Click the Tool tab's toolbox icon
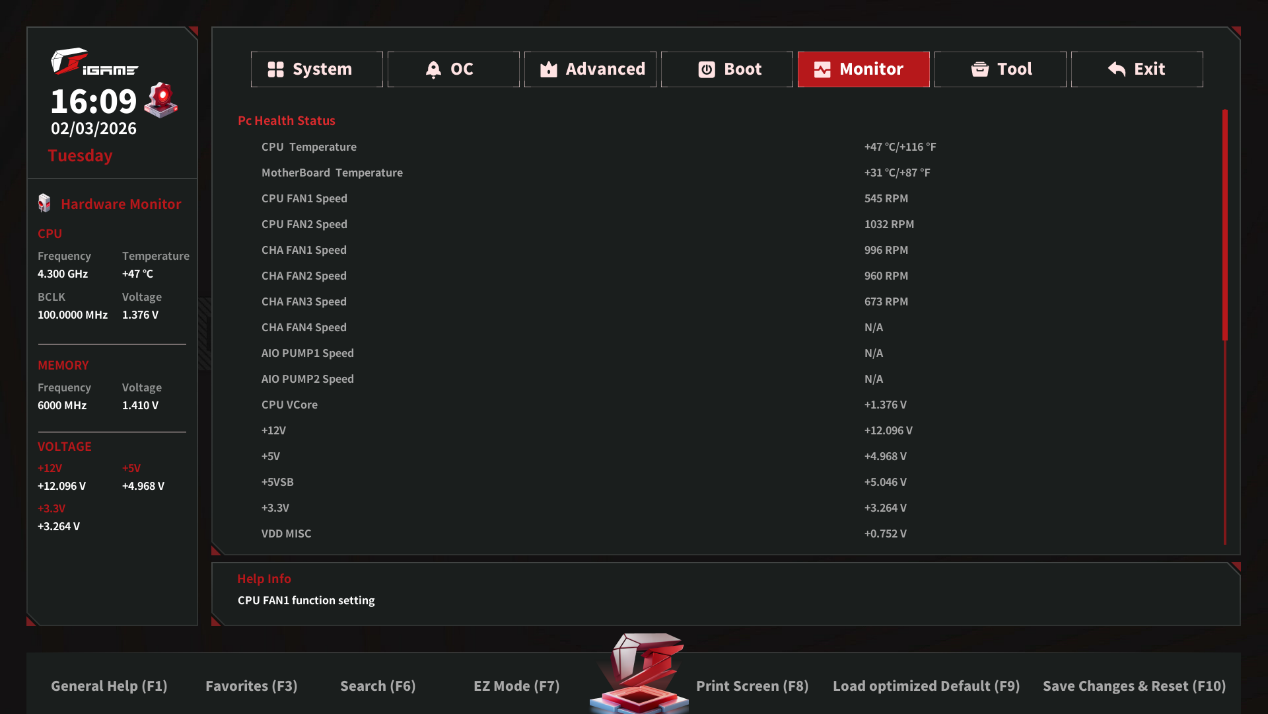 [x=980, y=69]
